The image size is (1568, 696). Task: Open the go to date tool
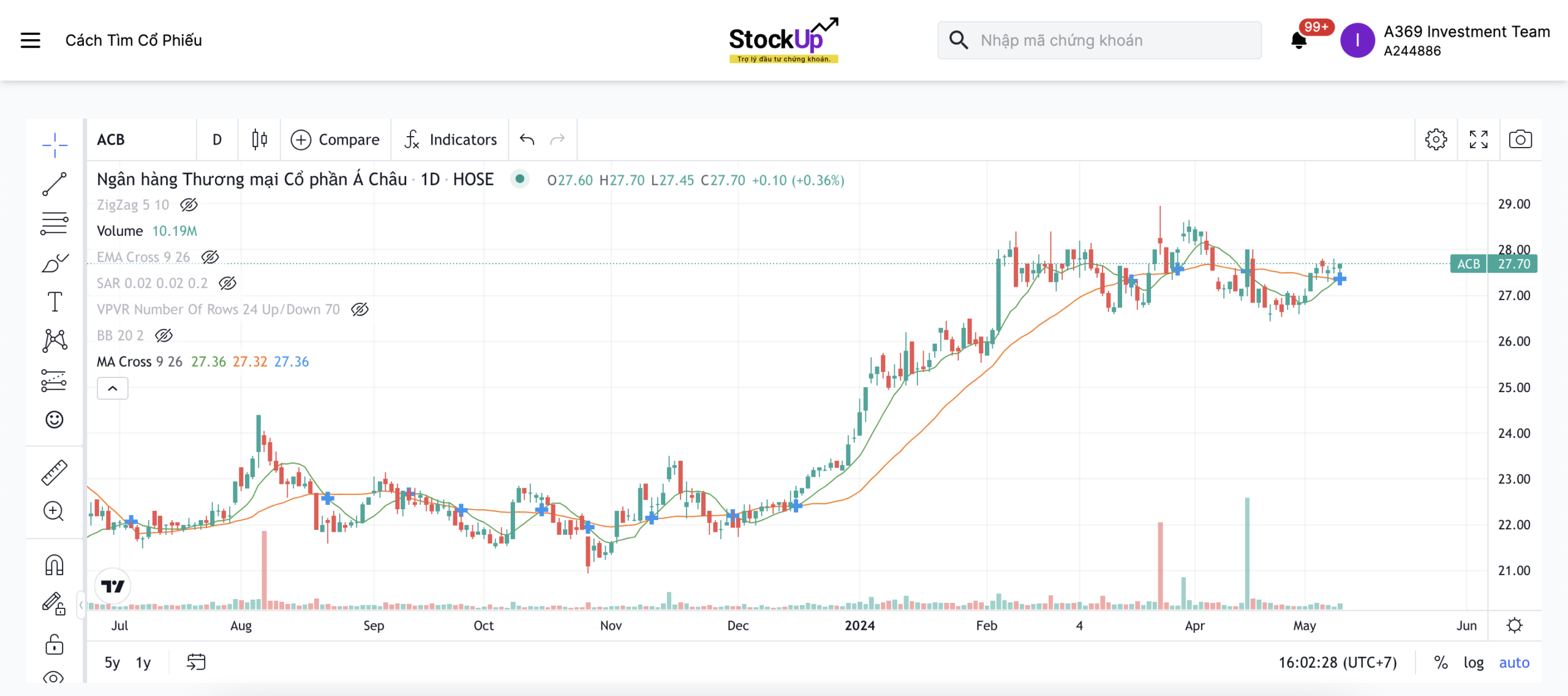click(196, 662)
